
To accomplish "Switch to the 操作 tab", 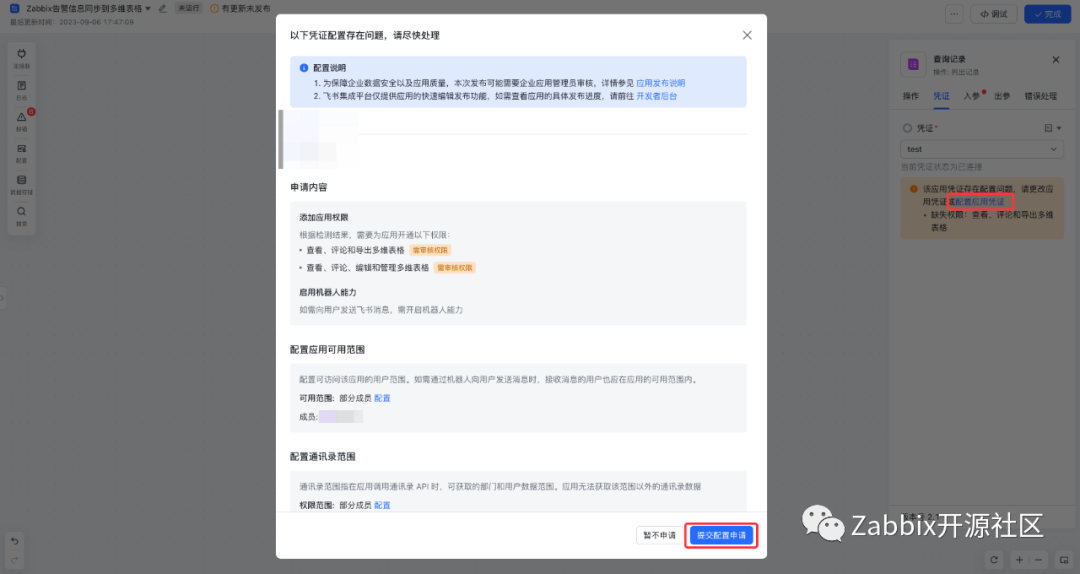I will 911,96.
